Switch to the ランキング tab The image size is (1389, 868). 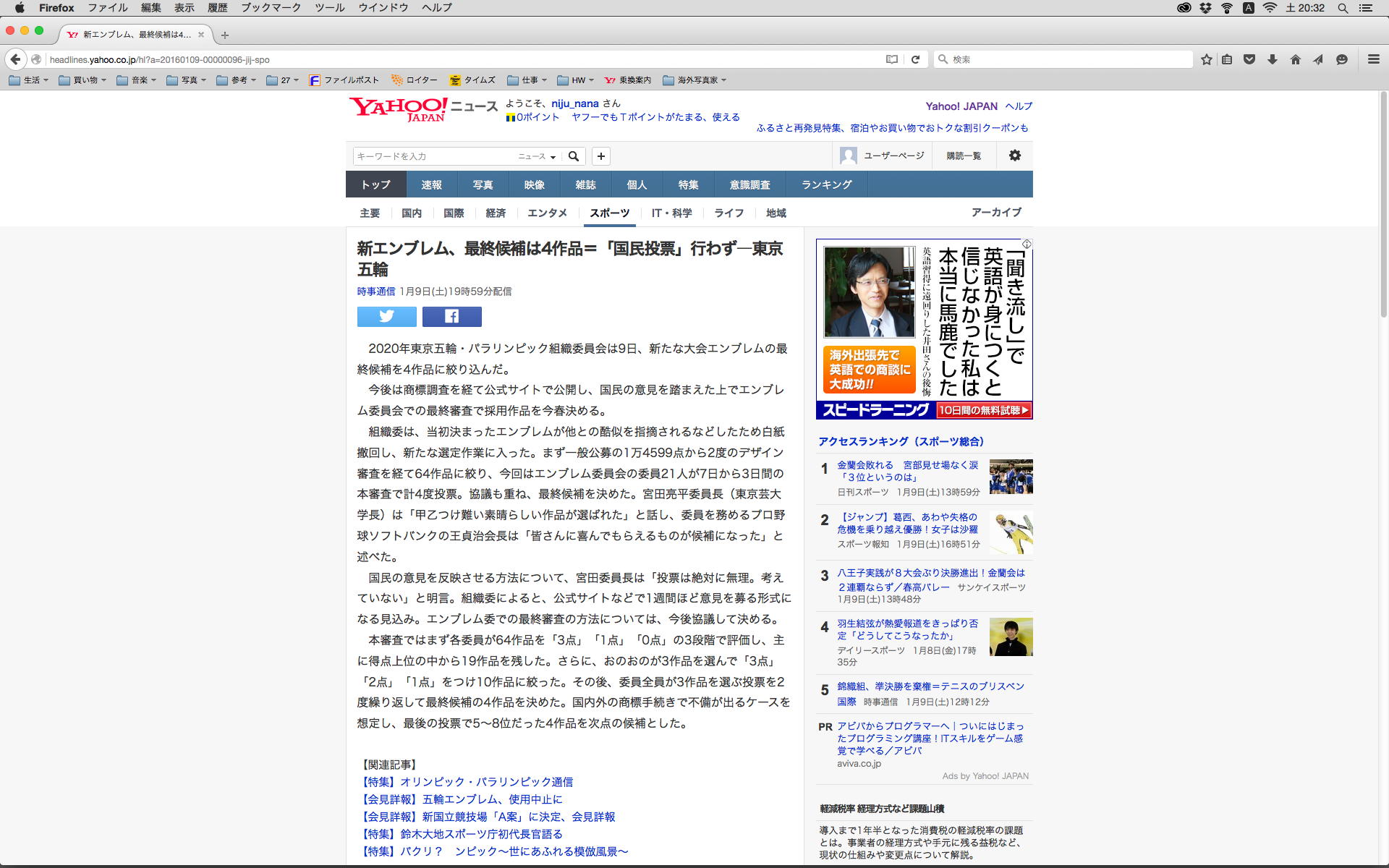coord(826,184)
